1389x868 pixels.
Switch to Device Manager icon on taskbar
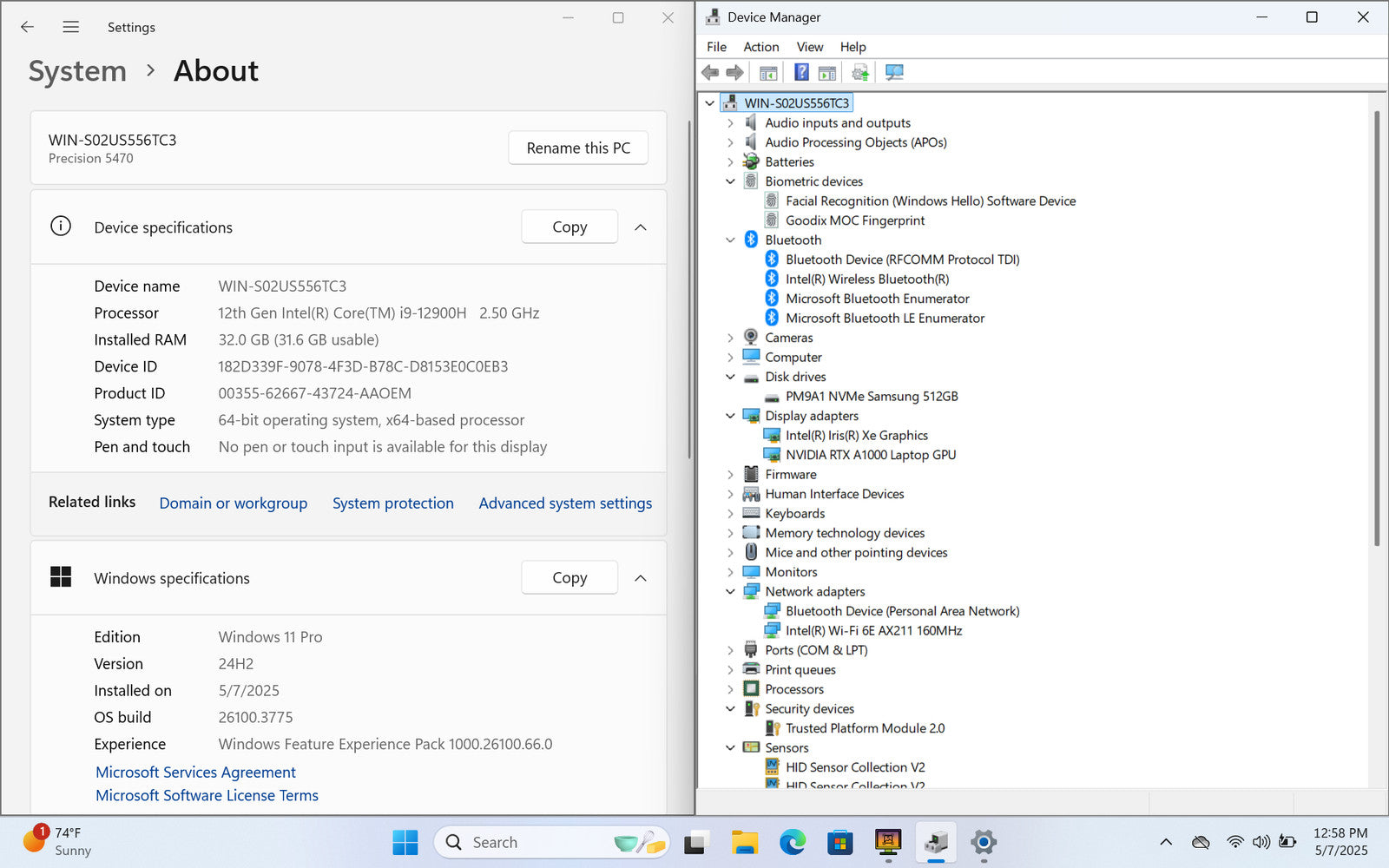coord(935,842)
